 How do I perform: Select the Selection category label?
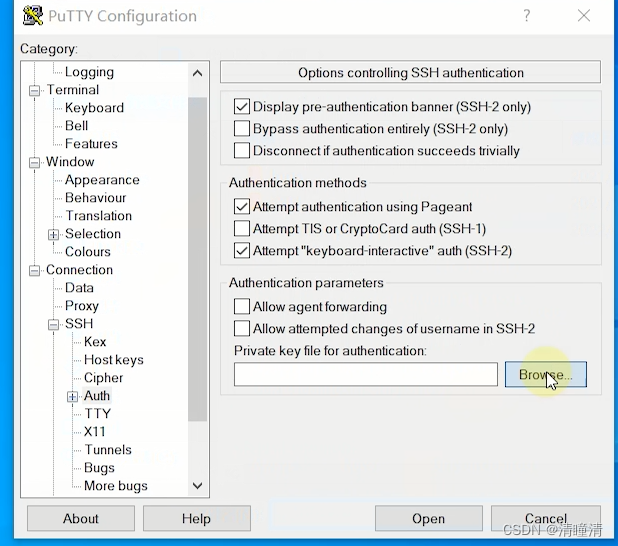tap(93, 234)
